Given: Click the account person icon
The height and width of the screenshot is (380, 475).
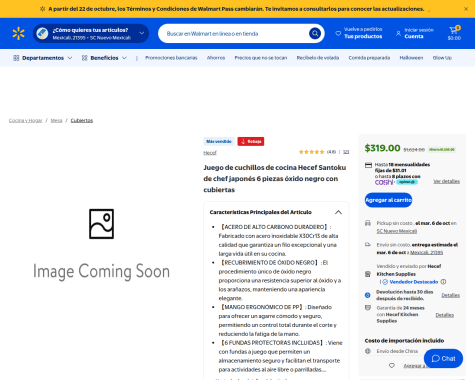Looking at the screenshot, I should [398, 33].
